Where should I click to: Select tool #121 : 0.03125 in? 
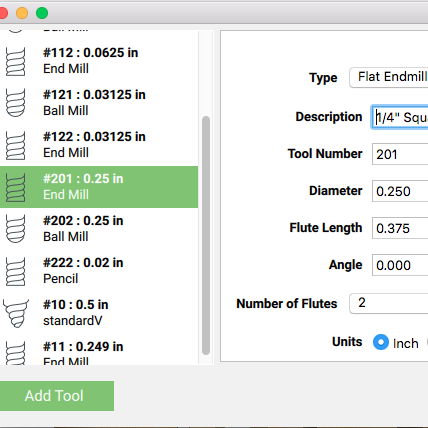tap(99, 103)
